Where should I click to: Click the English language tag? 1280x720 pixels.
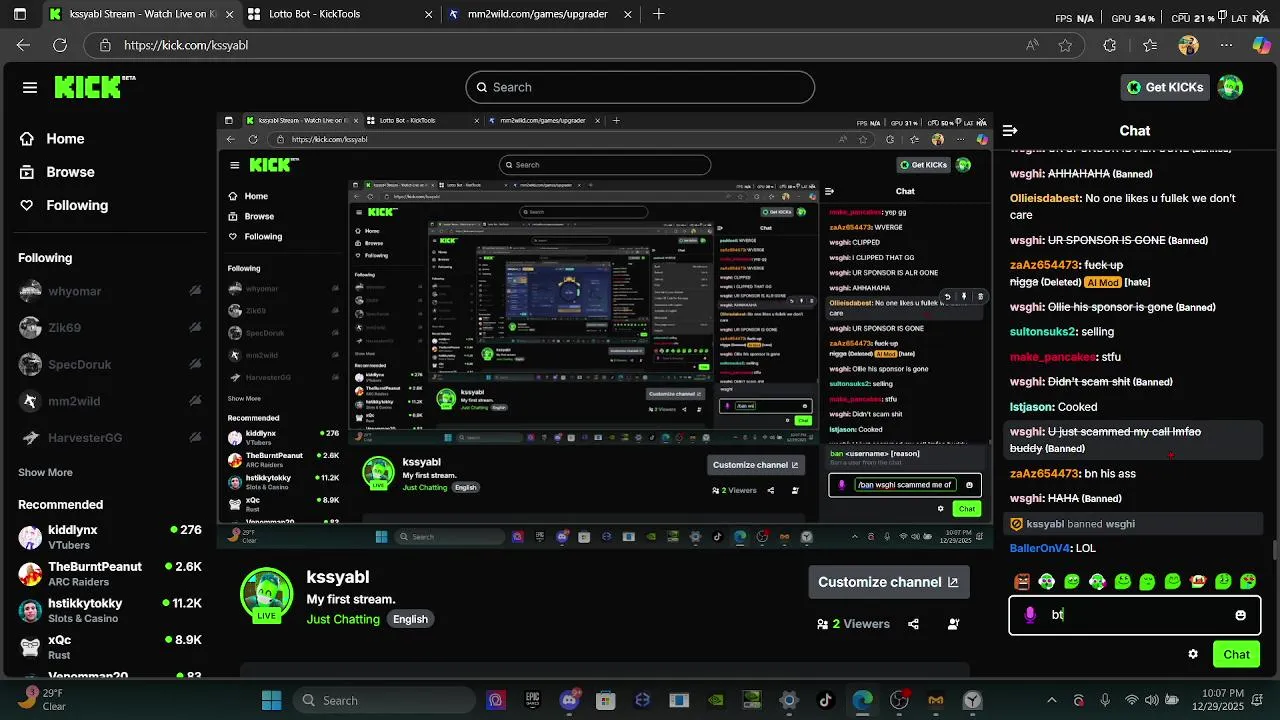coord(410,619)
